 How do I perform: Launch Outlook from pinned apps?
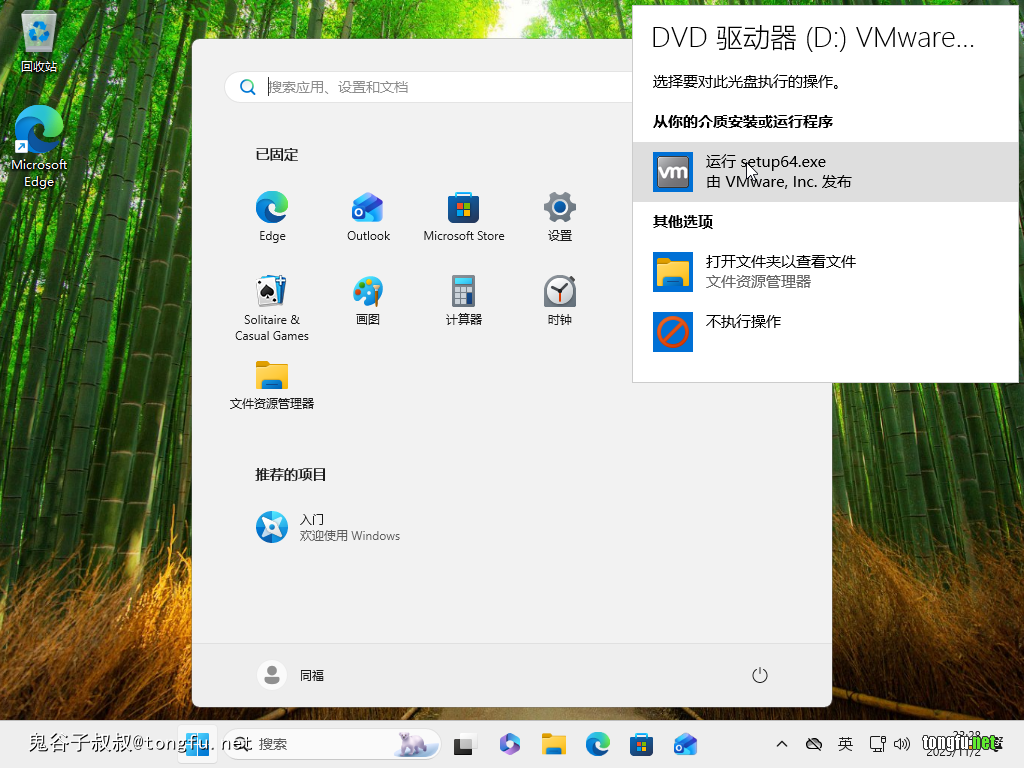pos(368,216)
